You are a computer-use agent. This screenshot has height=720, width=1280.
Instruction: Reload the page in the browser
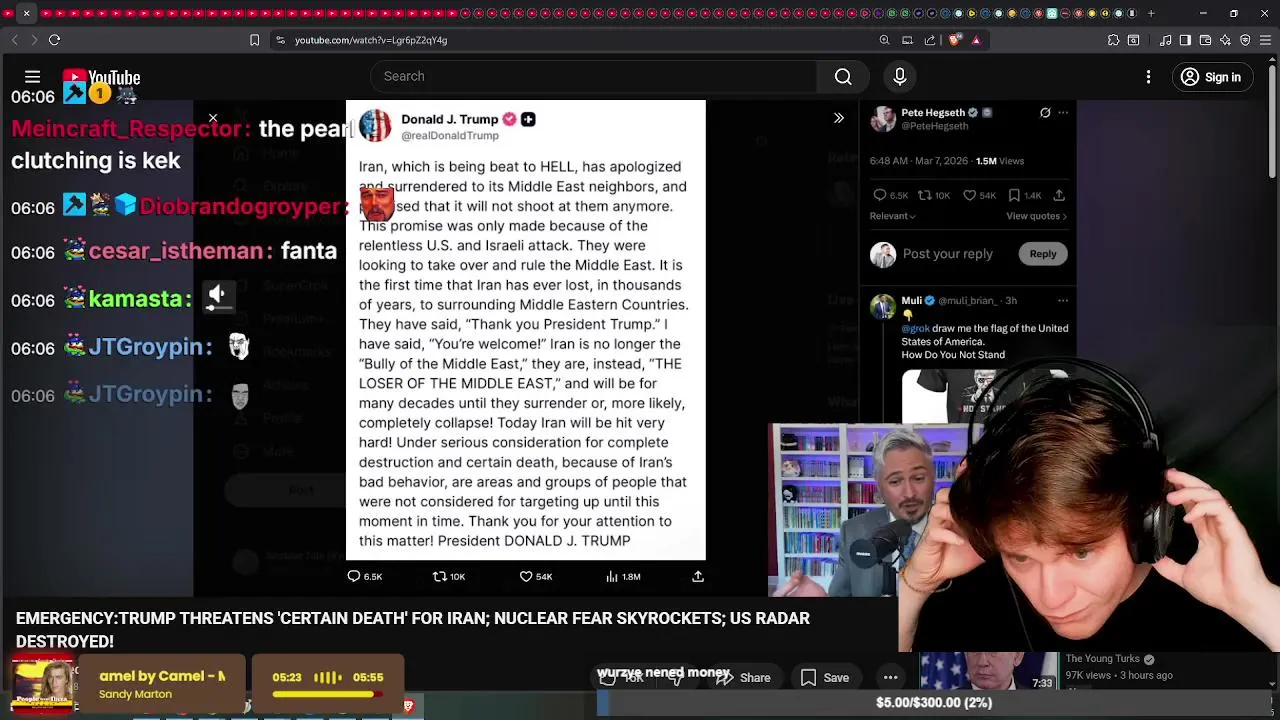54,40
